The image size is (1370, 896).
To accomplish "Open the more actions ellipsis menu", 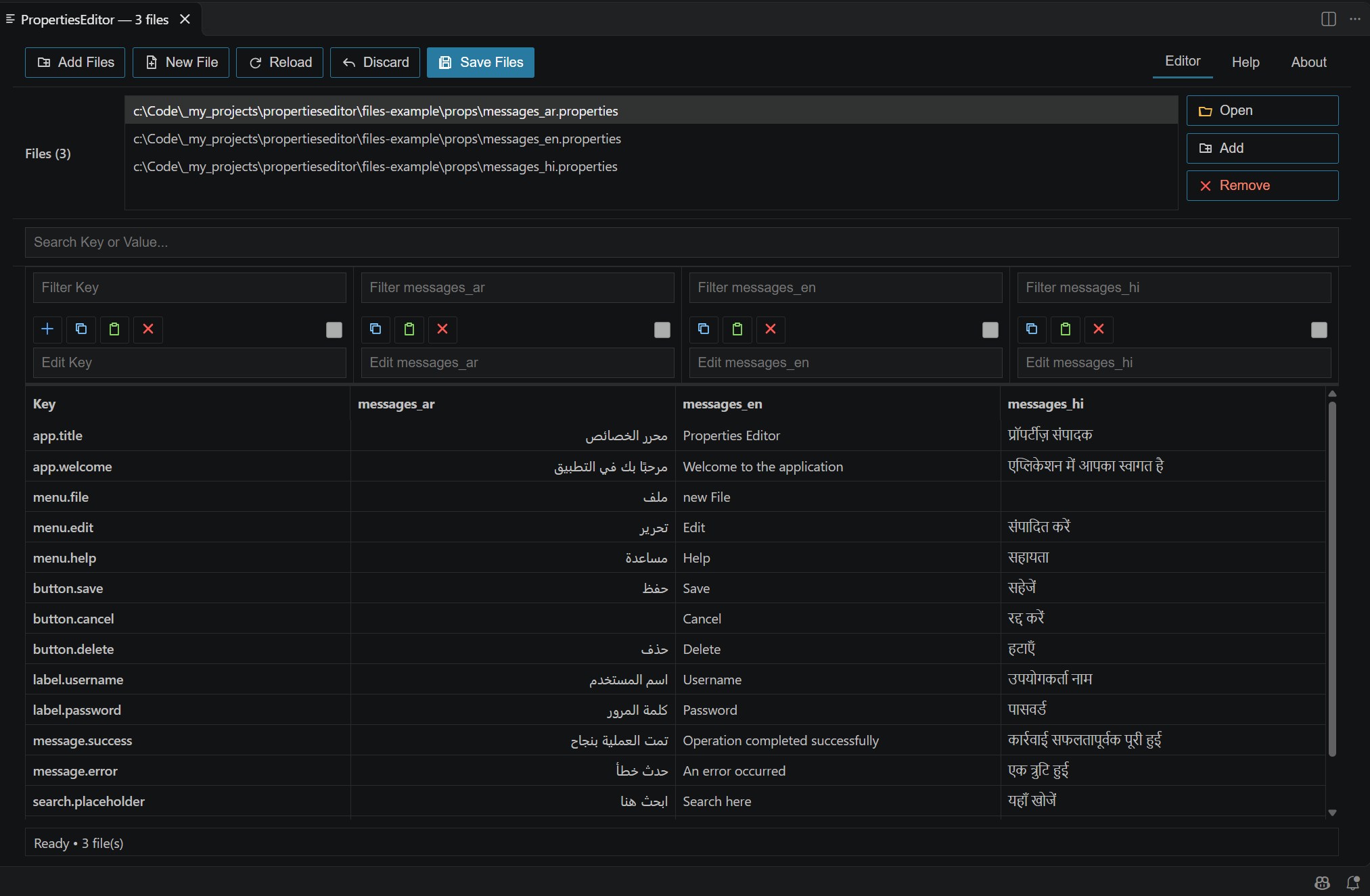I will pyautogui.click(x=1355, y=19).
